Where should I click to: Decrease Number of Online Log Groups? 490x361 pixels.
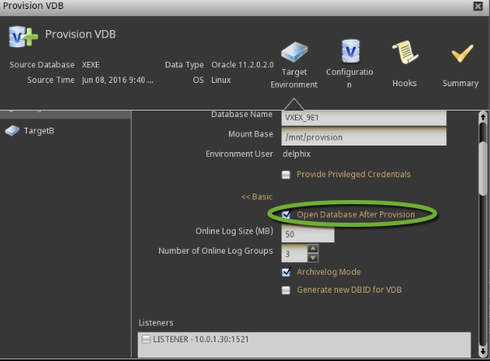coord(313,258)
